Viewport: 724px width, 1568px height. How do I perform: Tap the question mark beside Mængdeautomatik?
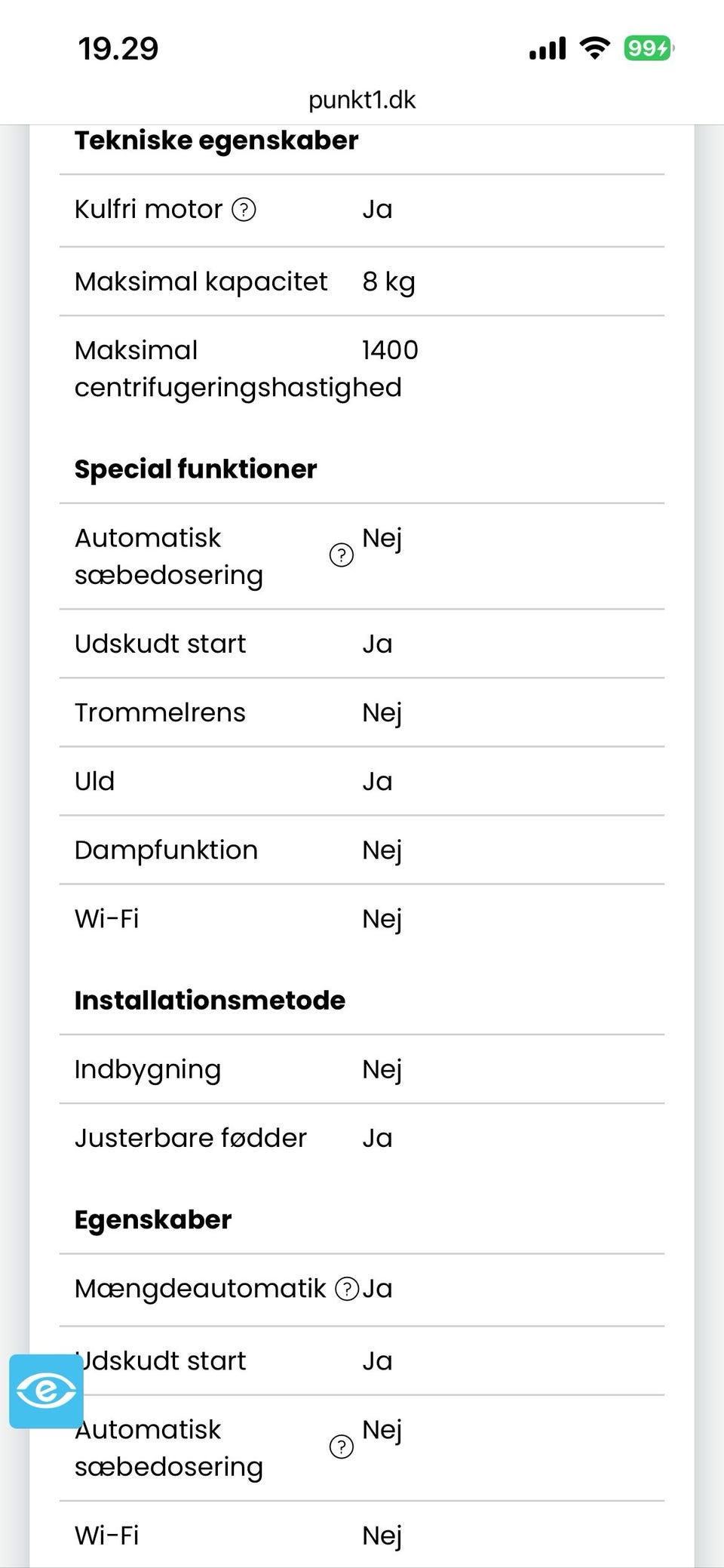346,1289
